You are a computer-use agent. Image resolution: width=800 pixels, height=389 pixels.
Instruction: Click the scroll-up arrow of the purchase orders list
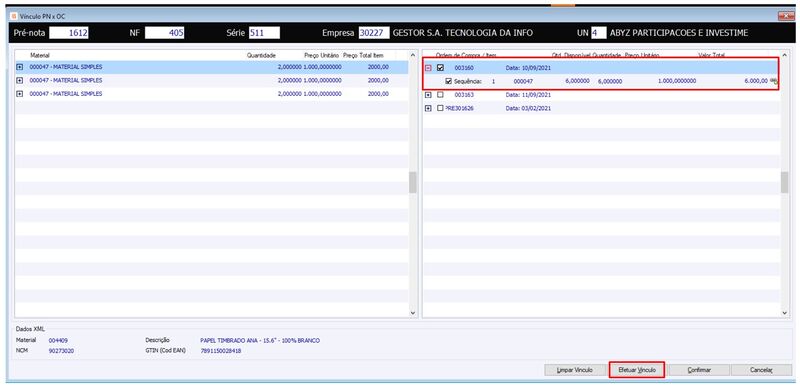pyautogui.click(x=785, y=55)
